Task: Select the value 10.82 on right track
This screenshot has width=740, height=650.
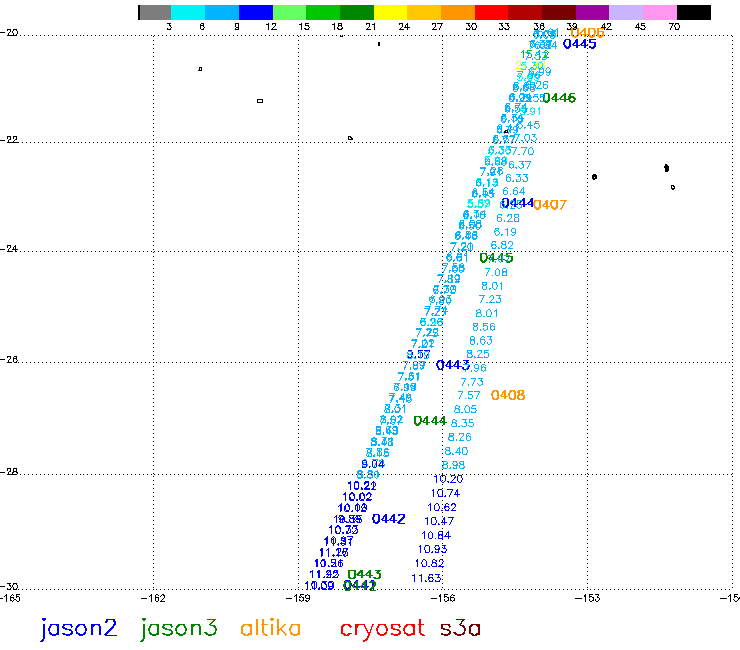Action: point(429,564)
